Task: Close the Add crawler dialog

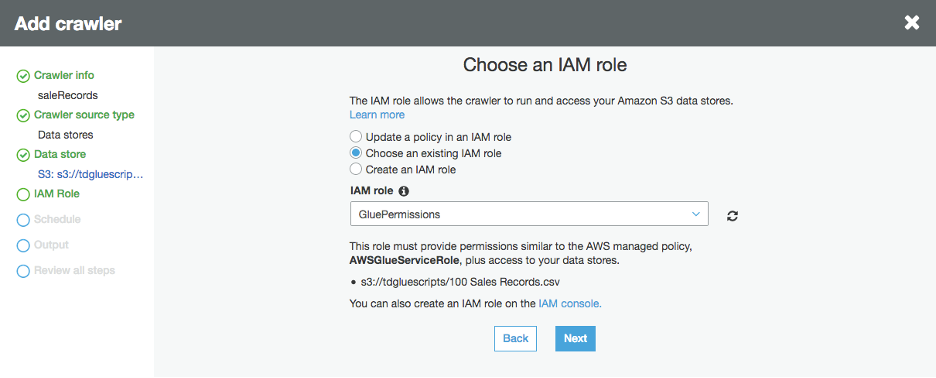Action: [x=912, y=23]
